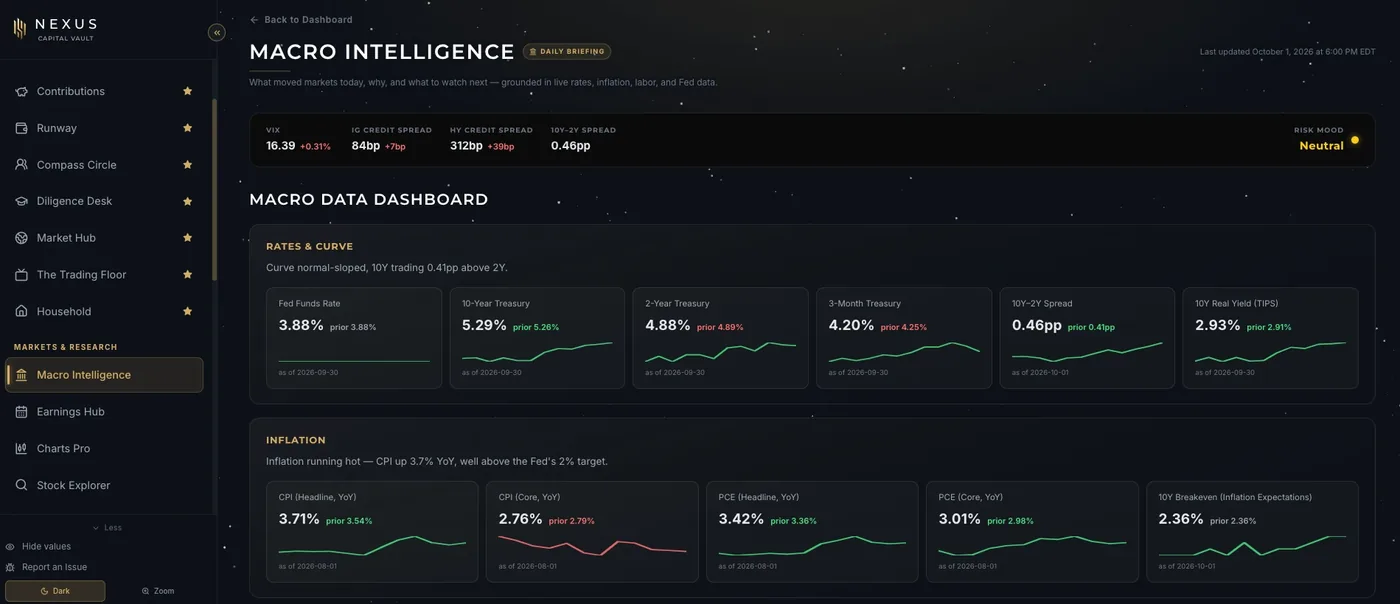The height and width of the screenshot is (604, 1400).
Task: Click the yellow Risk Mood indicator dot
Action: (x=1355, y=140)
